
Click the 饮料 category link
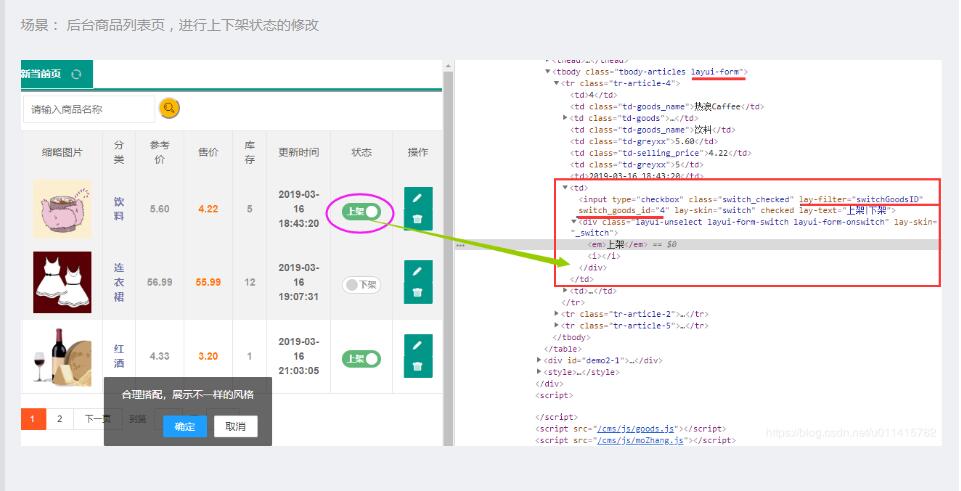click(x=119, y=209)
